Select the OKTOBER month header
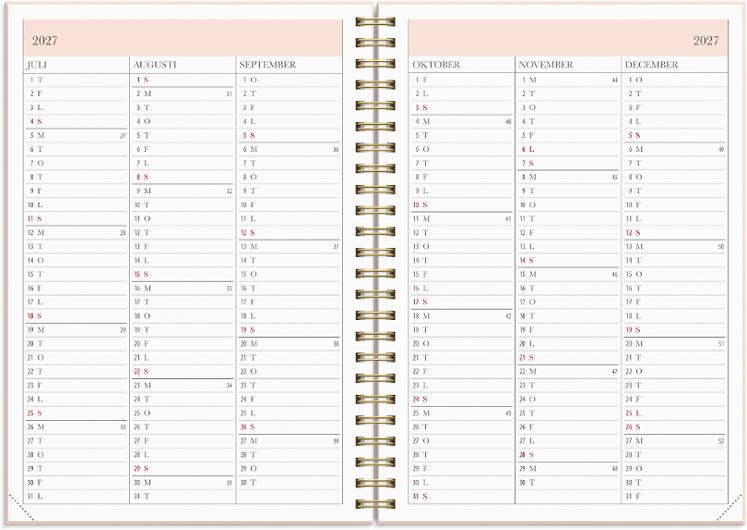Screen dimensions: 747x530 (436, 65)
